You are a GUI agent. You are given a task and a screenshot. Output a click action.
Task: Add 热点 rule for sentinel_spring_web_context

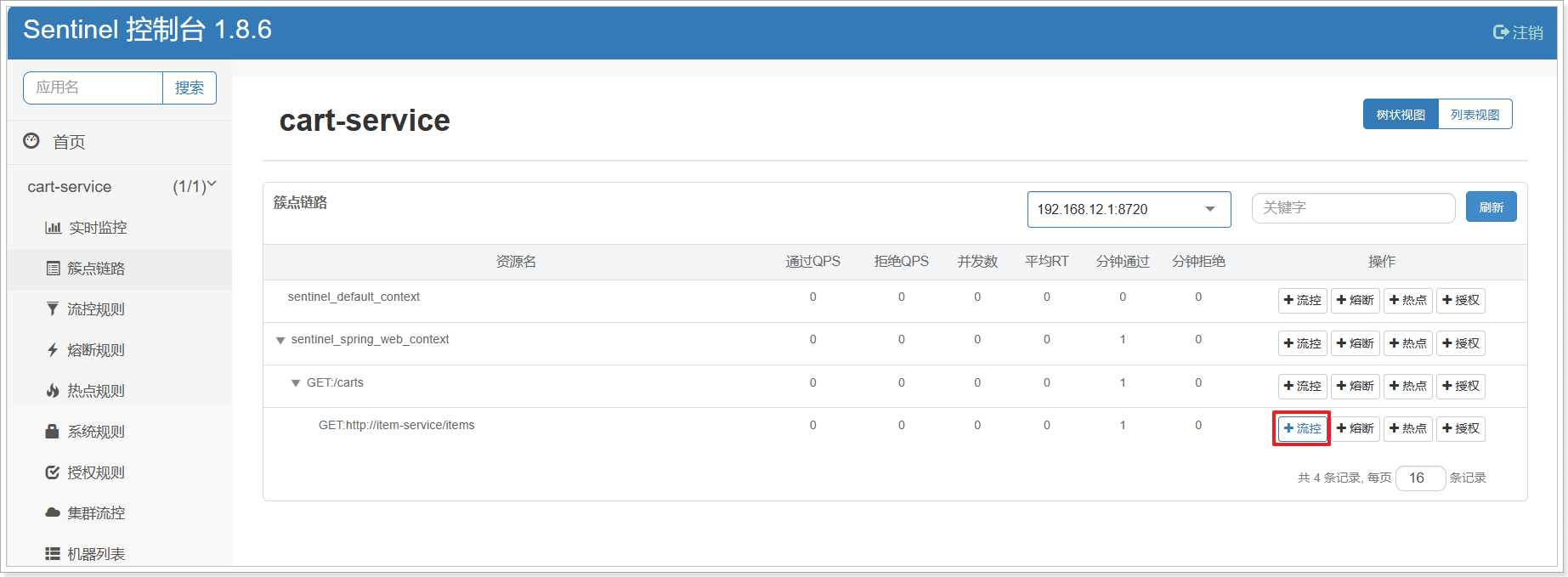[x=1408, y=343]
